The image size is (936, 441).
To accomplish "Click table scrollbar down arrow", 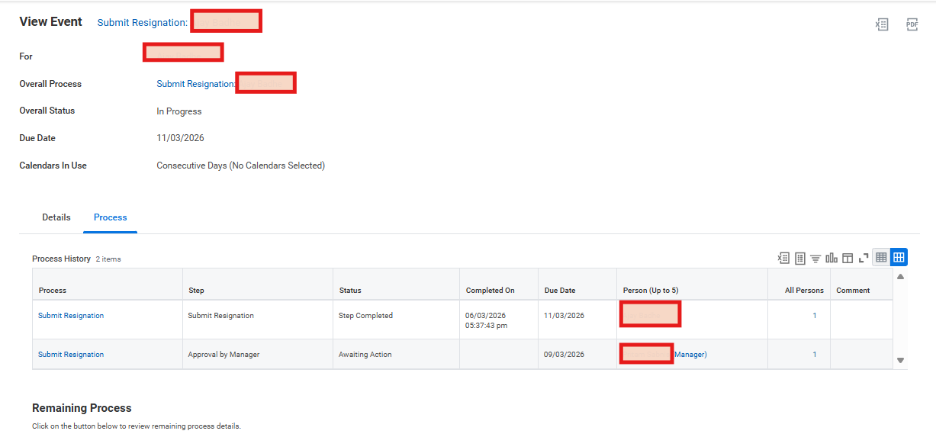I will (x=900, y=360).
